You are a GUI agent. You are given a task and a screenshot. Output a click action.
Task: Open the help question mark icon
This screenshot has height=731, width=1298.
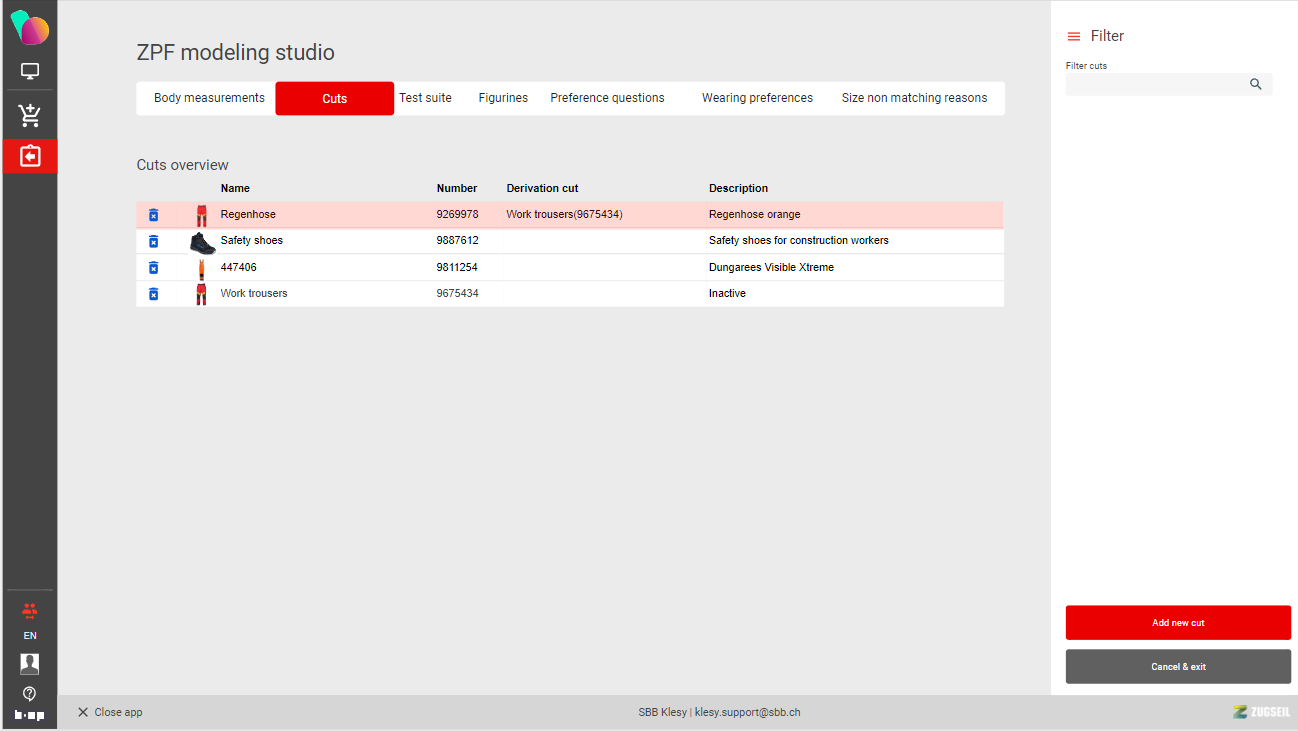pos(30,693)
